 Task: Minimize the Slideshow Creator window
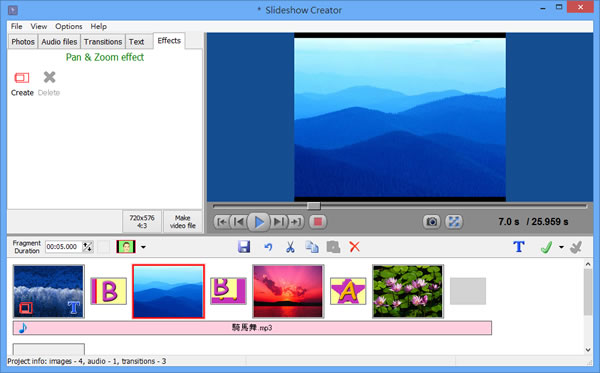click(x=543, y=8)
